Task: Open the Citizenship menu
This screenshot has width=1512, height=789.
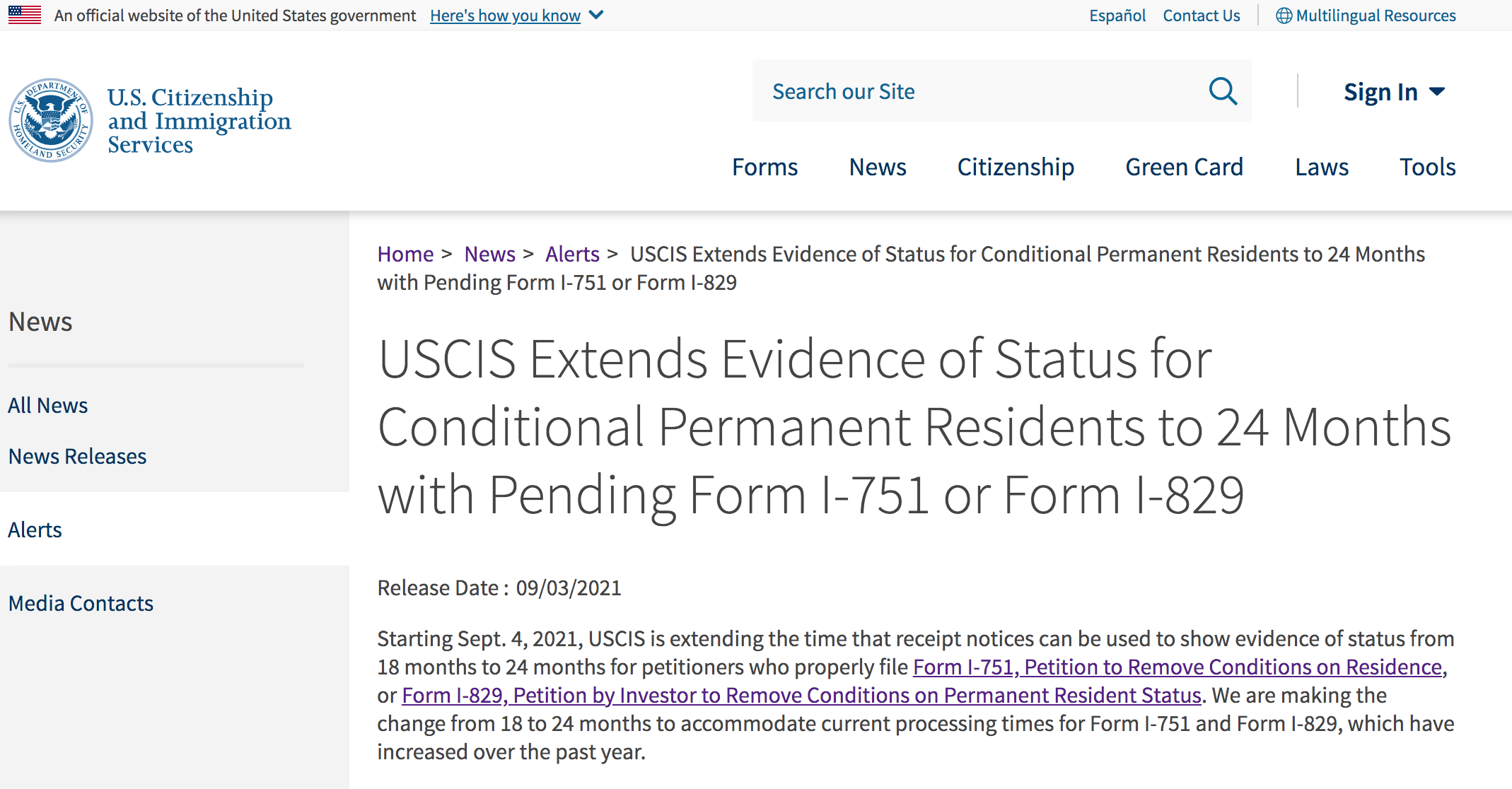Action: click(1016, 167)
